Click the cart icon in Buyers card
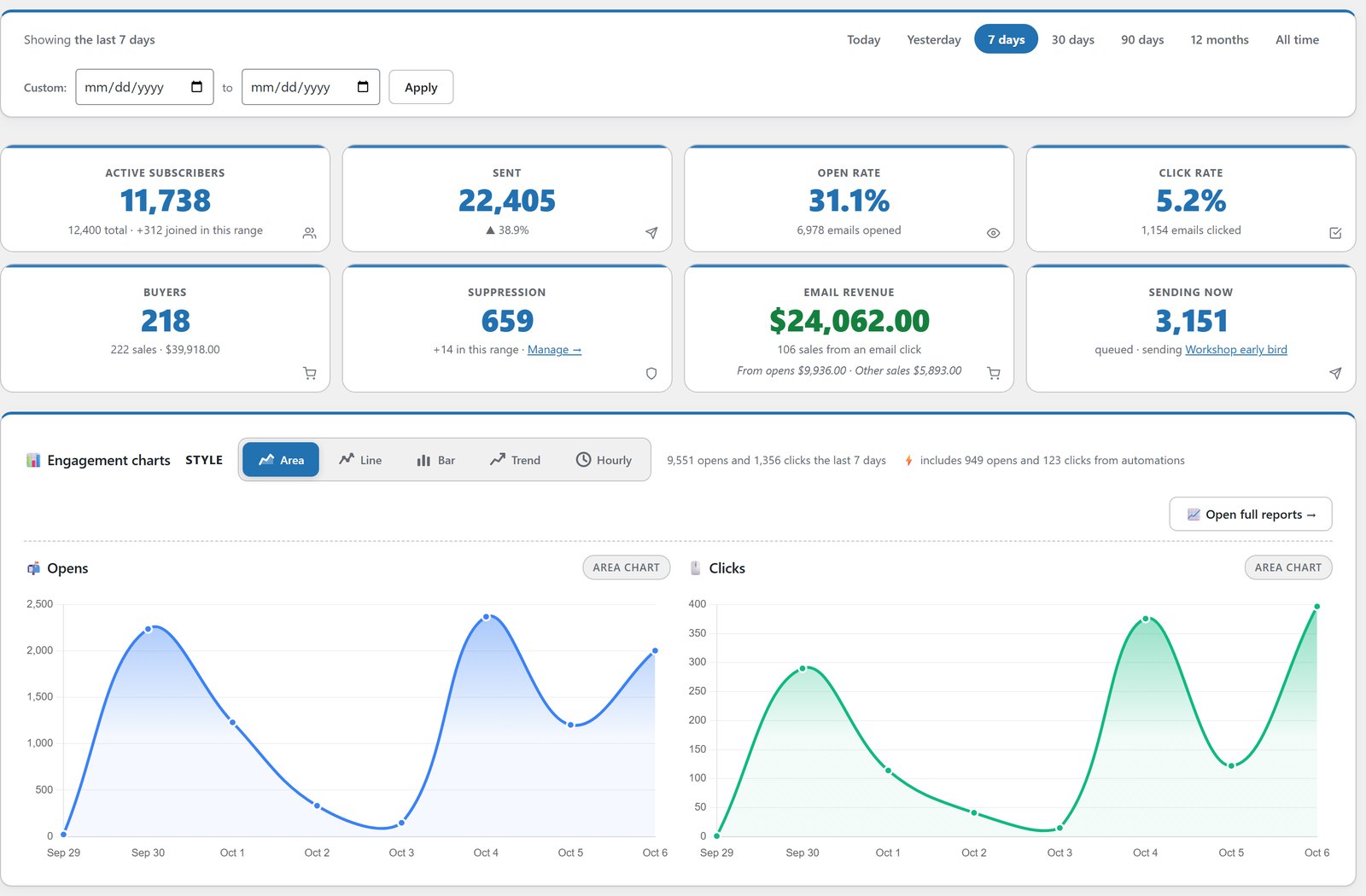The height and width of the screenshot is (896, 1366). pos(310,373)
